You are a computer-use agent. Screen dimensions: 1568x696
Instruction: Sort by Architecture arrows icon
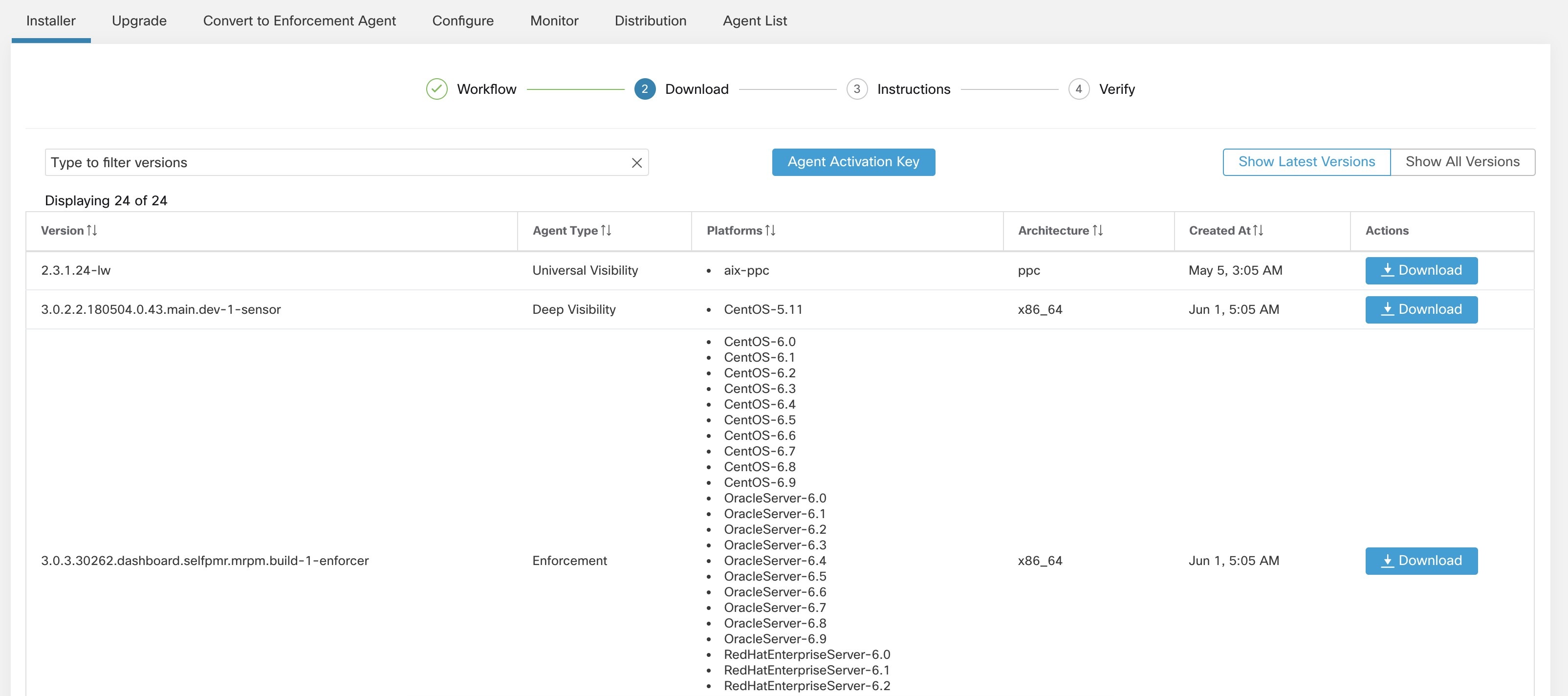pos(1097,230)
